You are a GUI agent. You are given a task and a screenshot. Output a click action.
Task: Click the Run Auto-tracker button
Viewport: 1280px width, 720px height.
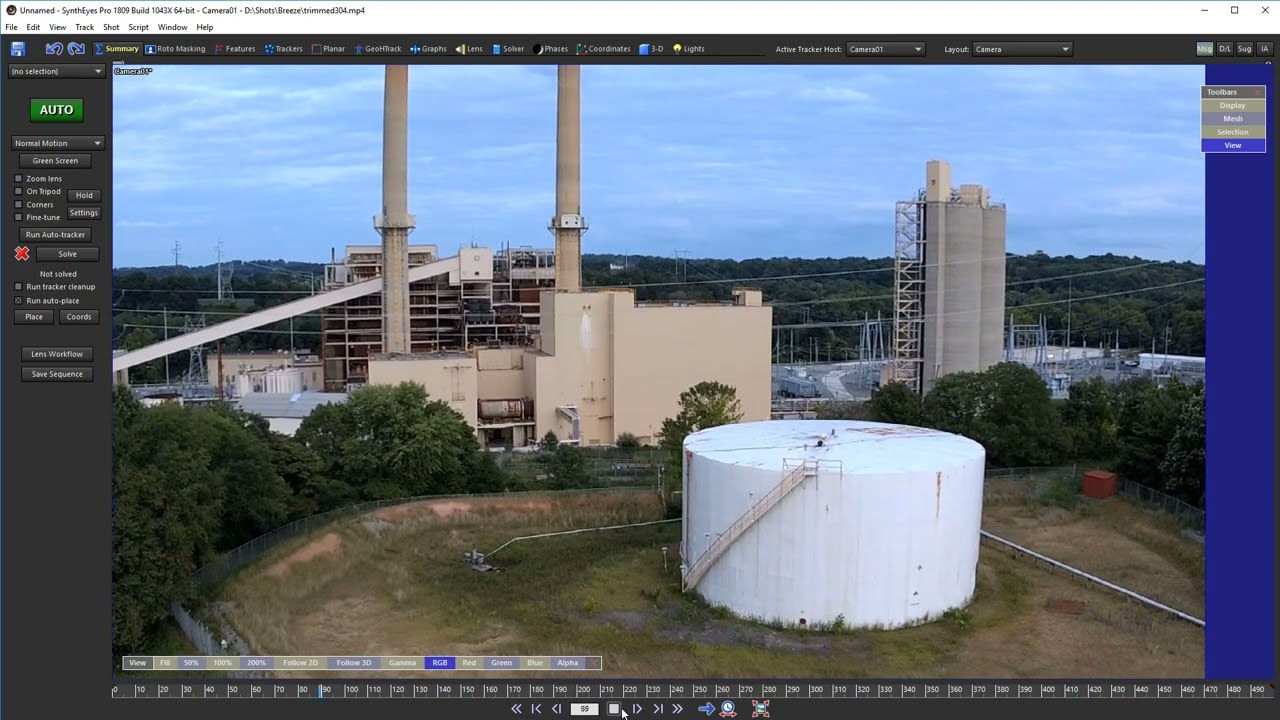pos(56,234)
